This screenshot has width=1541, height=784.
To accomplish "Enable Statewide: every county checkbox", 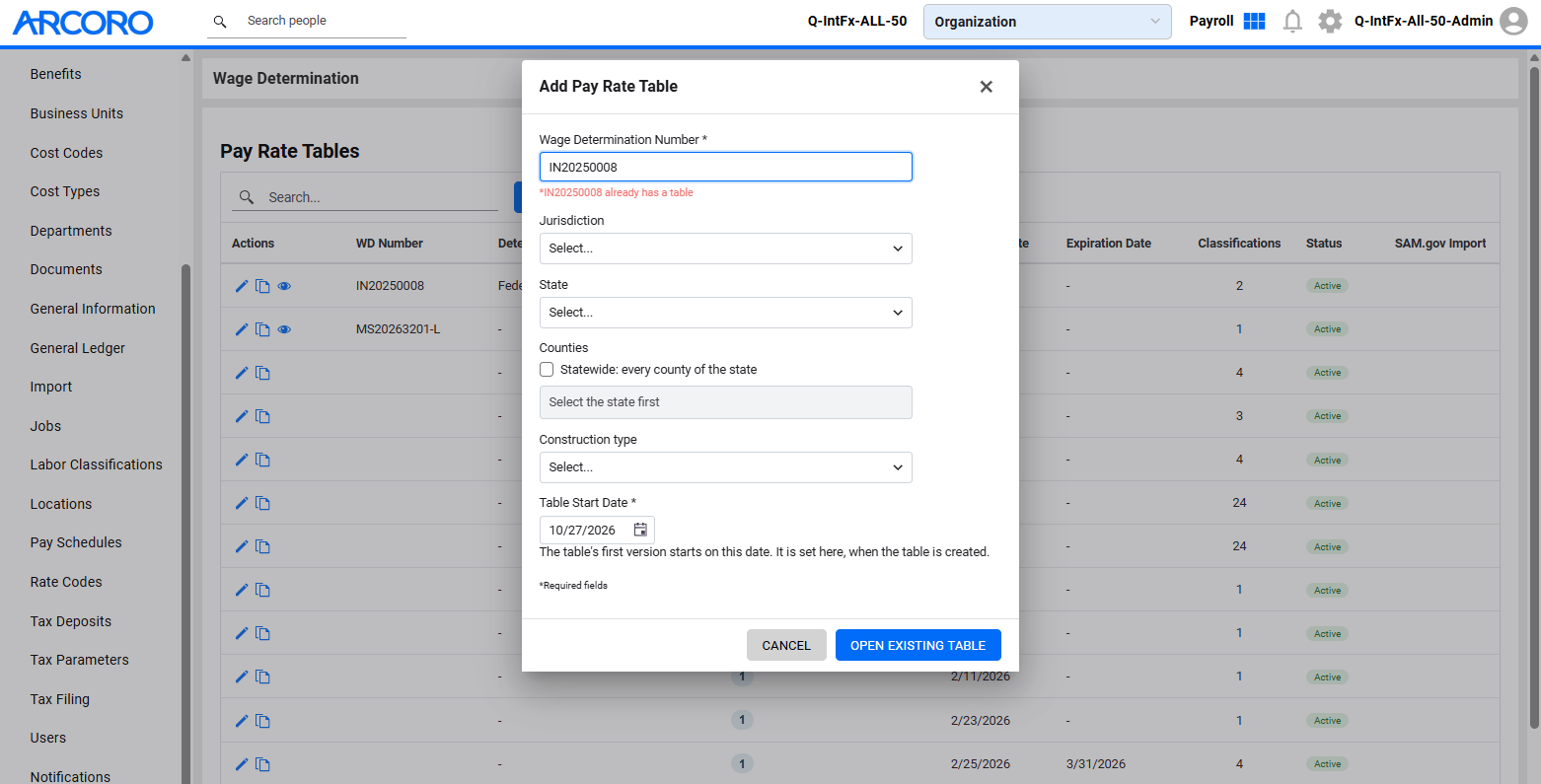I will (x=547, y=370).
